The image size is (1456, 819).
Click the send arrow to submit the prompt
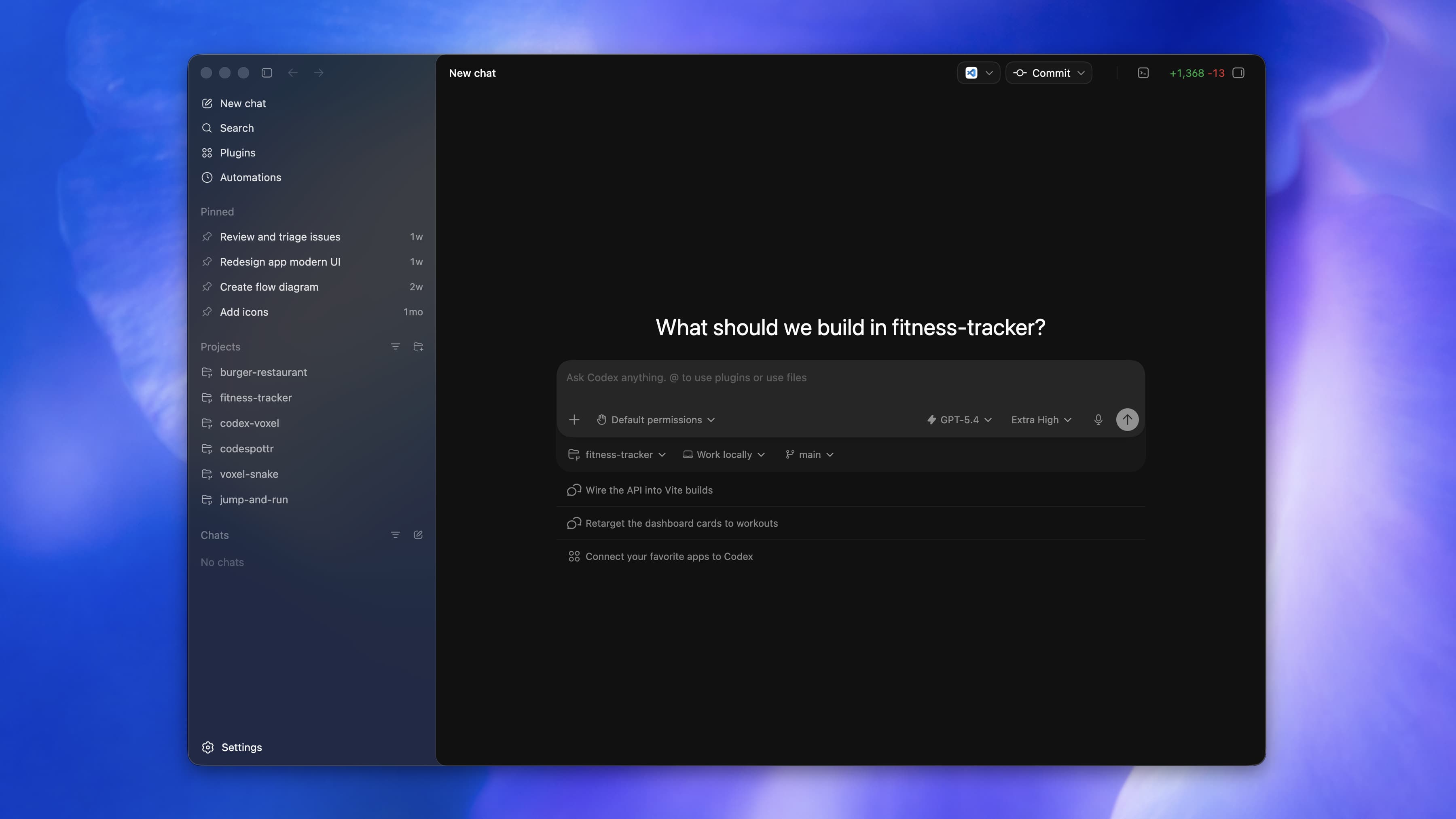(1128, 420)
